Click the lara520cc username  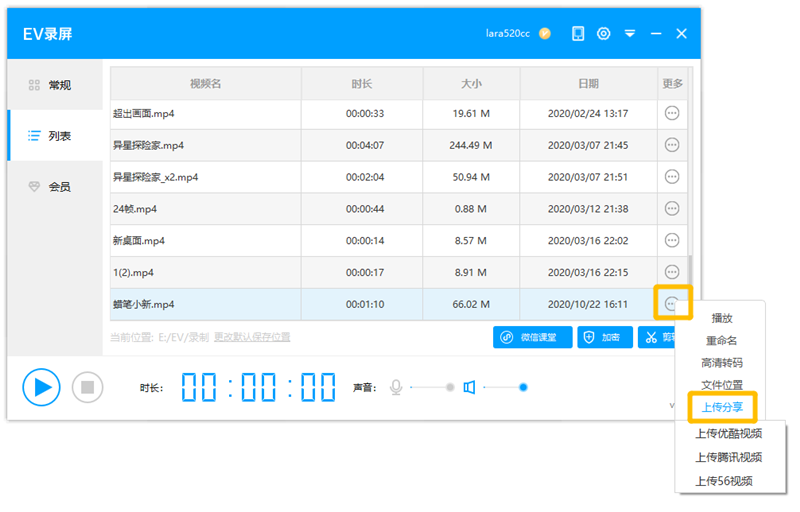point(508,34)
